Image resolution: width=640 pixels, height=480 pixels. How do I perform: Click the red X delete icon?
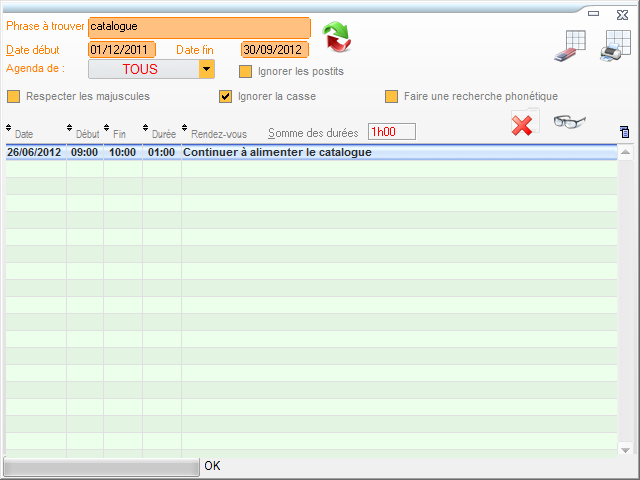(x=521, y=125)
